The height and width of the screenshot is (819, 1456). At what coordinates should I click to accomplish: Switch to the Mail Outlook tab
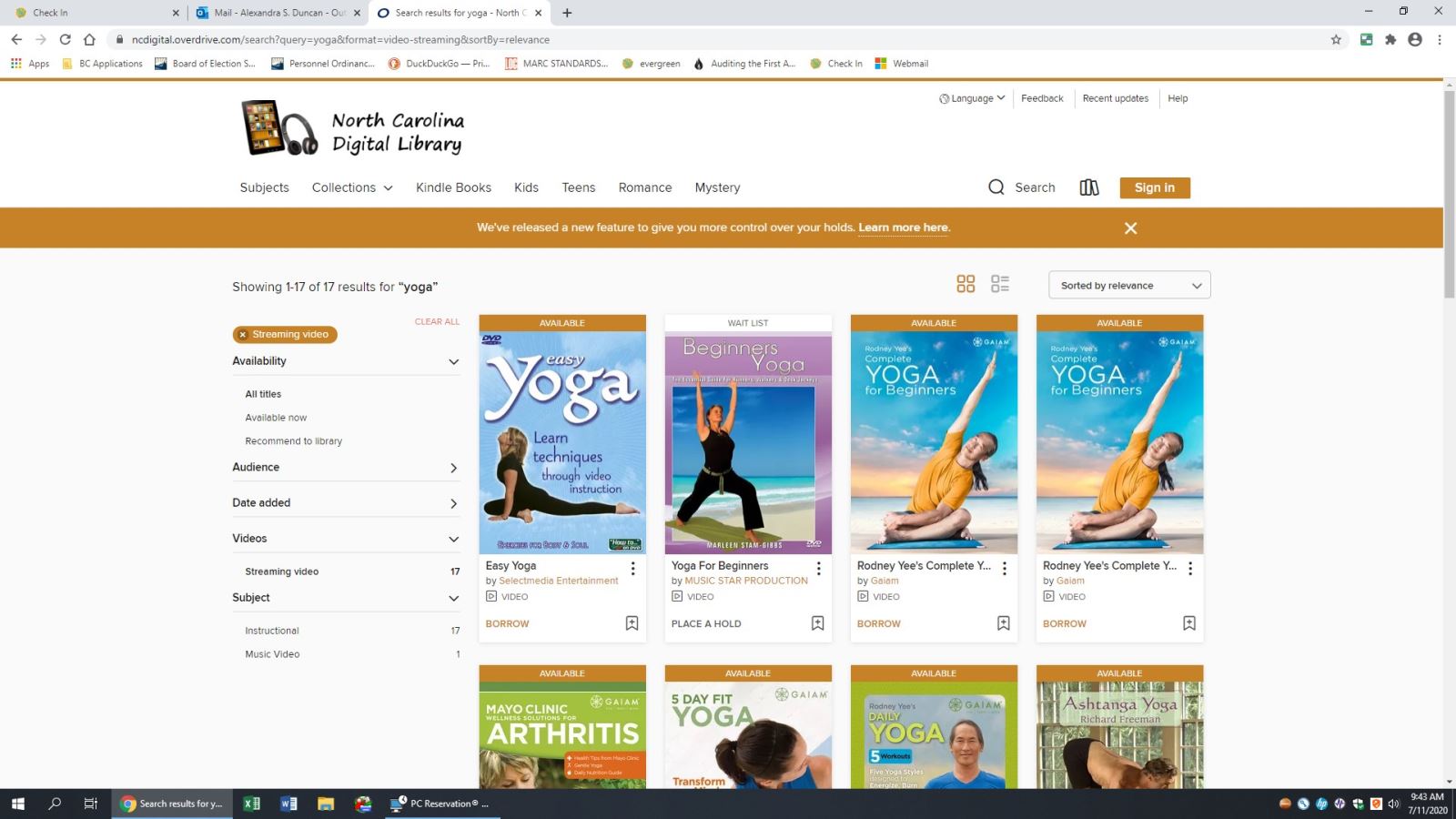click(x=278, y=13)
